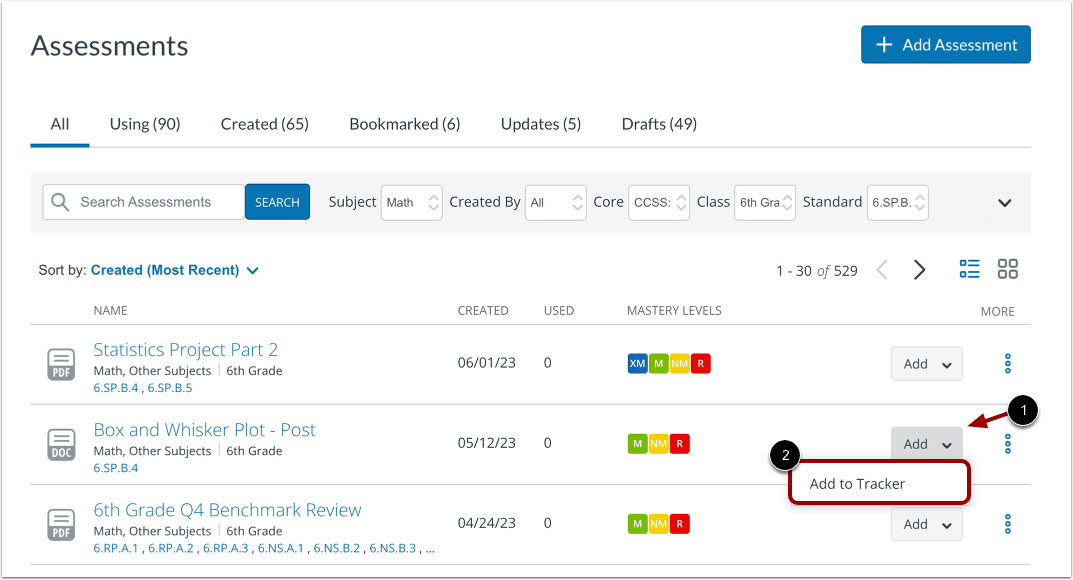Click the red R badge for Box and Whisker Plot
The width and height of the screenshot is (1073, 580).
click(x=680, y=444)
